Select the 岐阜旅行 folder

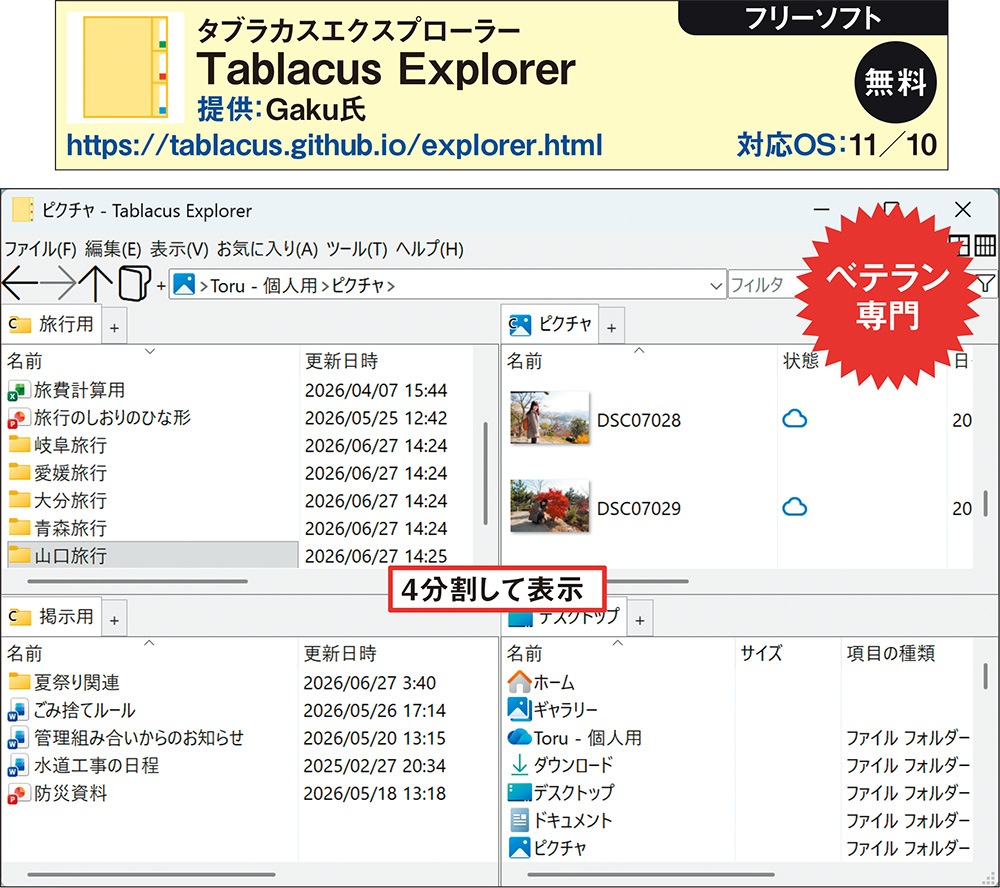click(57, 445)
